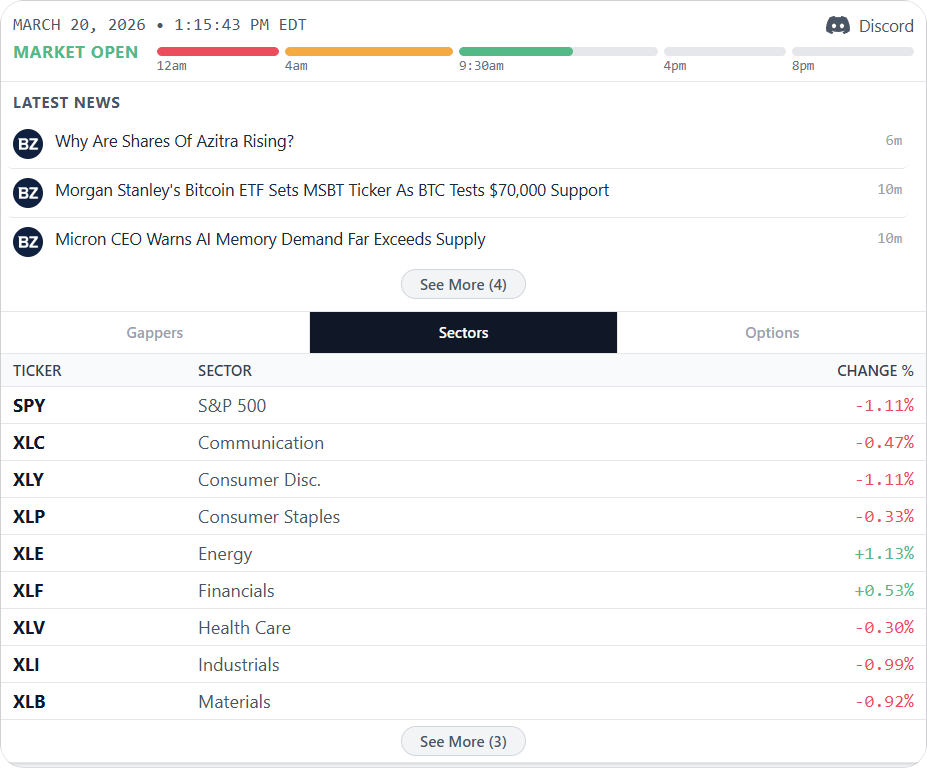Viewport: 927px width, 768px height.
Task: Click the Communication sector name
Action: coord(261,443)
